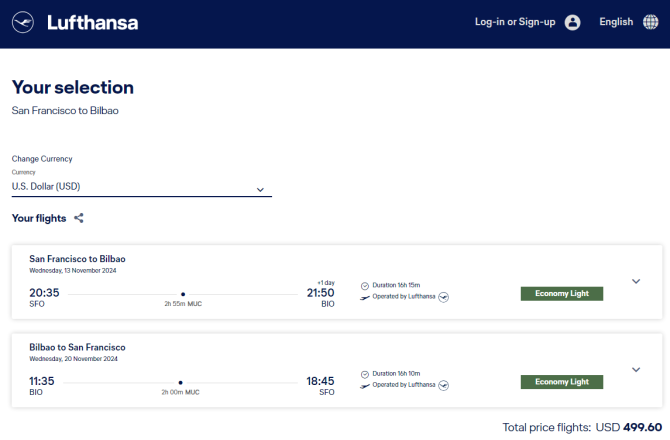Click plane icon beside outbound Operated by Lufthansa

[364, 298]
